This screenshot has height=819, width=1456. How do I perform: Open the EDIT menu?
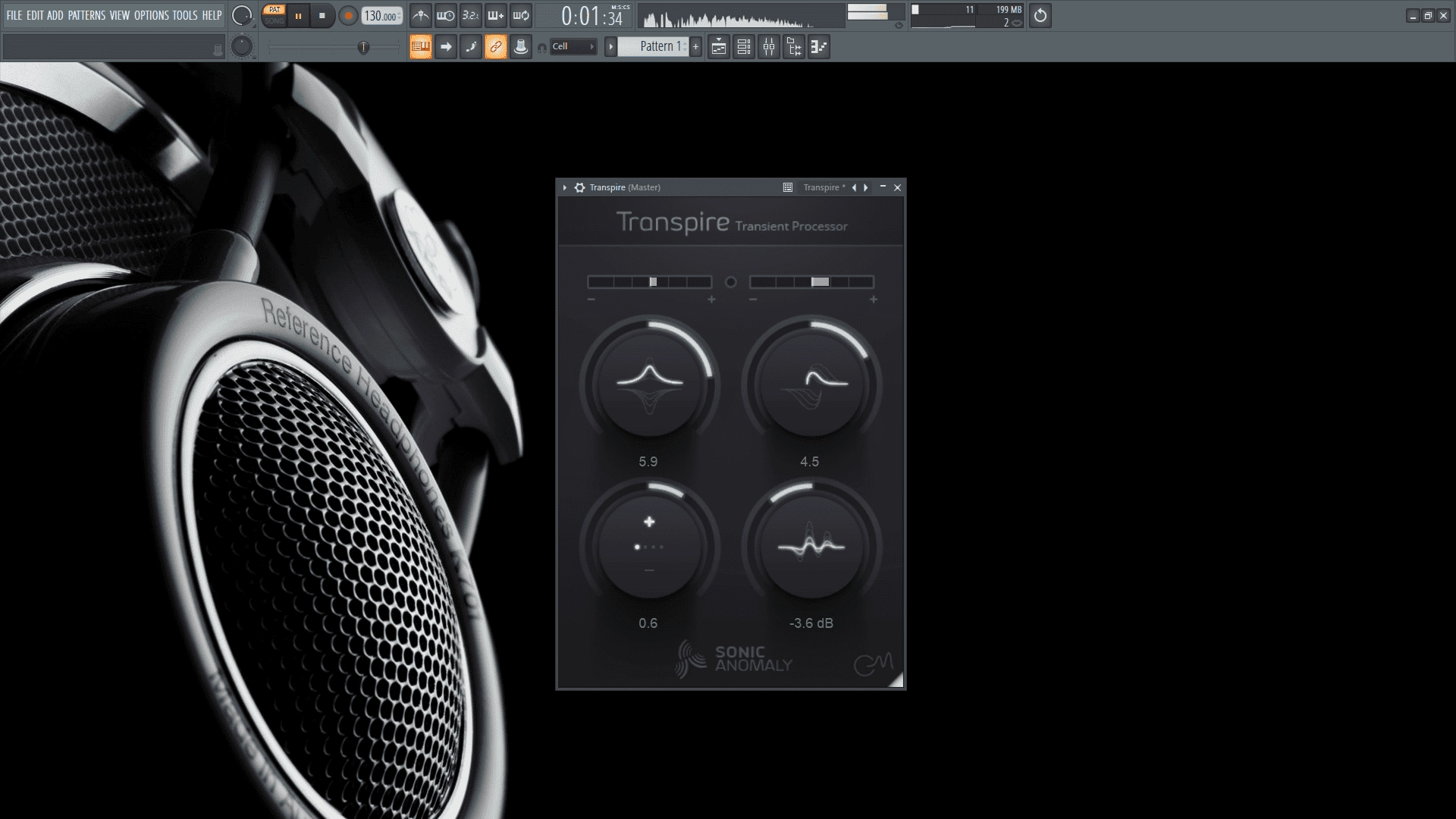click(35, 15)
